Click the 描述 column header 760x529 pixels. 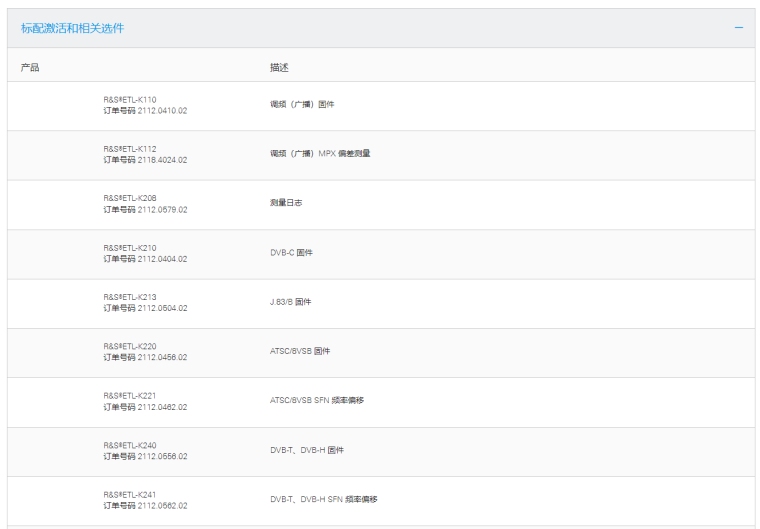tap(267, 67)
